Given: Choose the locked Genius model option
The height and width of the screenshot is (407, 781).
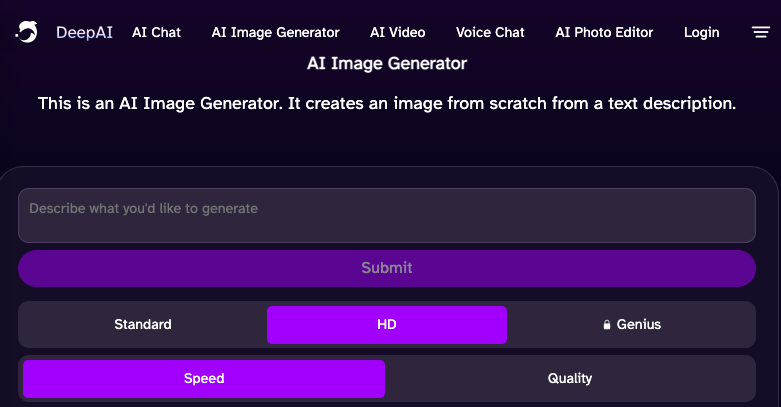Looking at the screenshot, I should click(631, 324).
